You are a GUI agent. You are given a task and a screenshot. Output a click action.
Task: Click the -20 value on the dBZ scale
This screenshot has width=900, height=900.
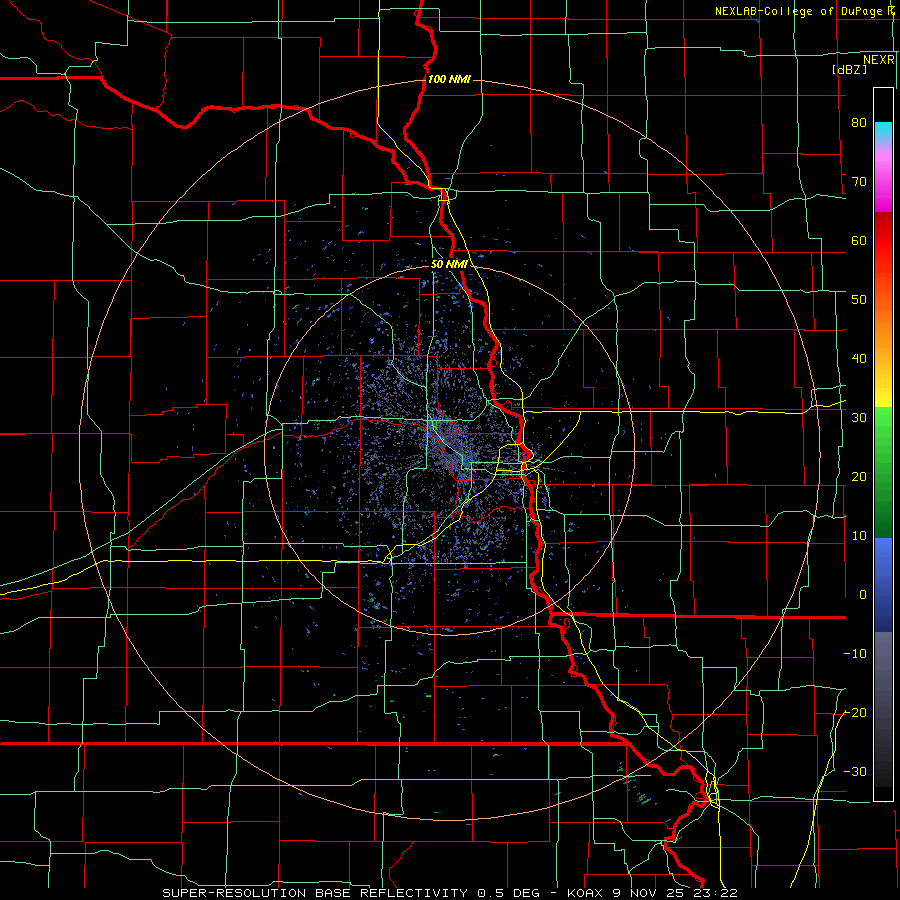855,712
